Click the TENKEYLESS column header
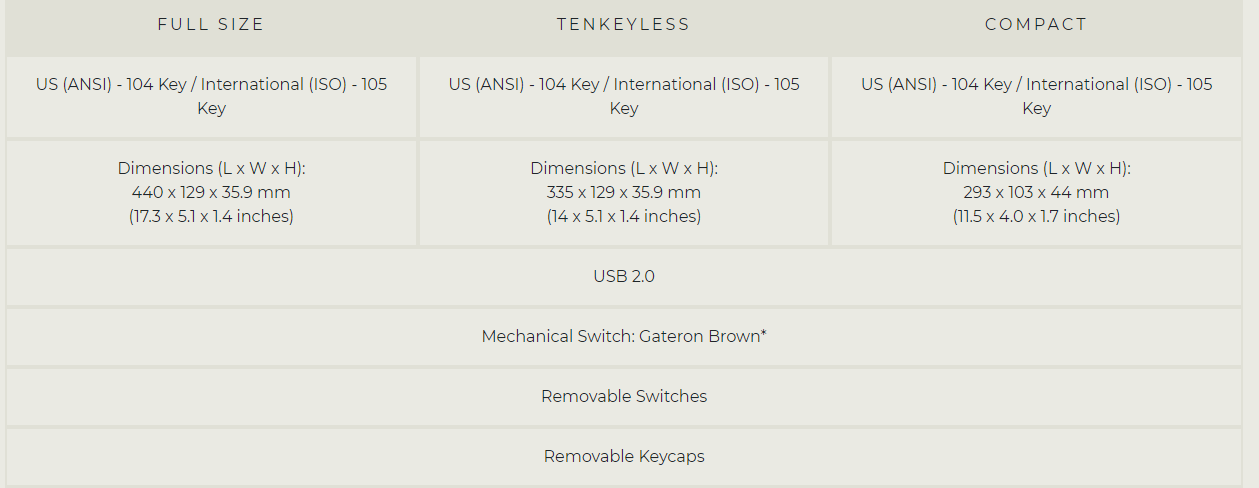The image size is (1259, 488). pyautogui.click(x=623, y=25)
